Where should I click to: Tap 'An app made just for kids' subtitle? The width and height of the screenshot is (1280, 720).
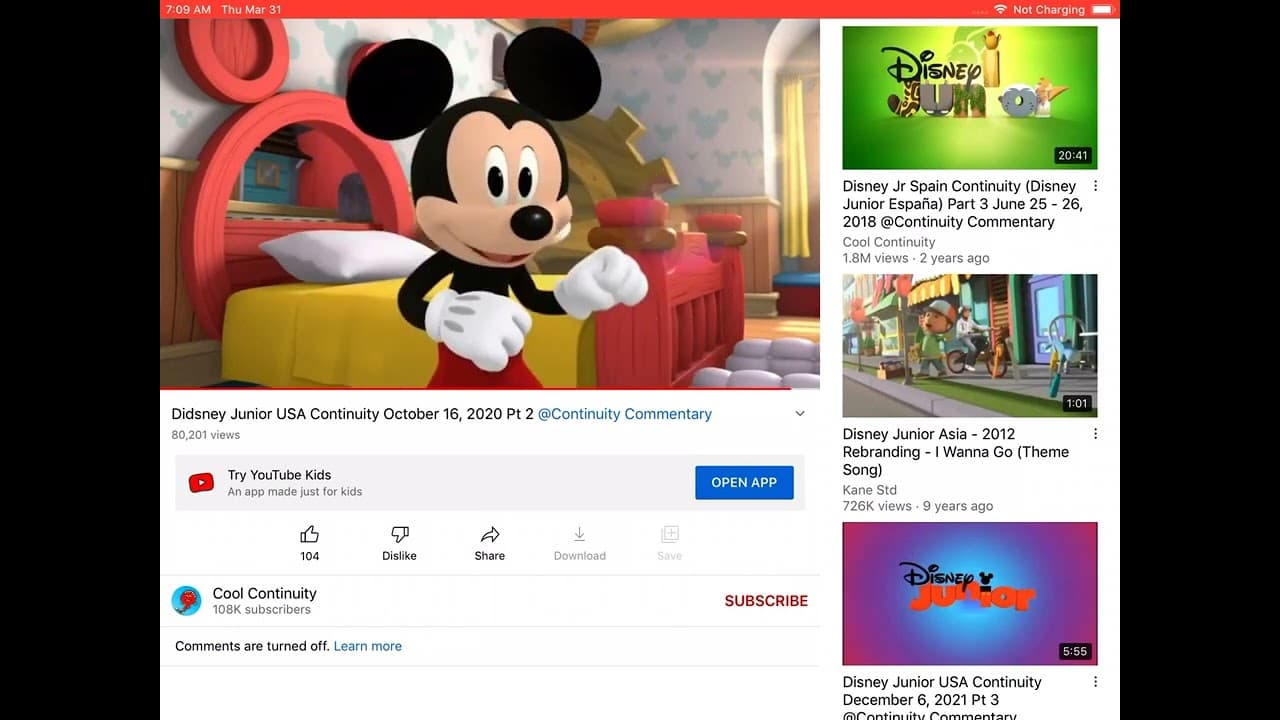pos(295,492)
